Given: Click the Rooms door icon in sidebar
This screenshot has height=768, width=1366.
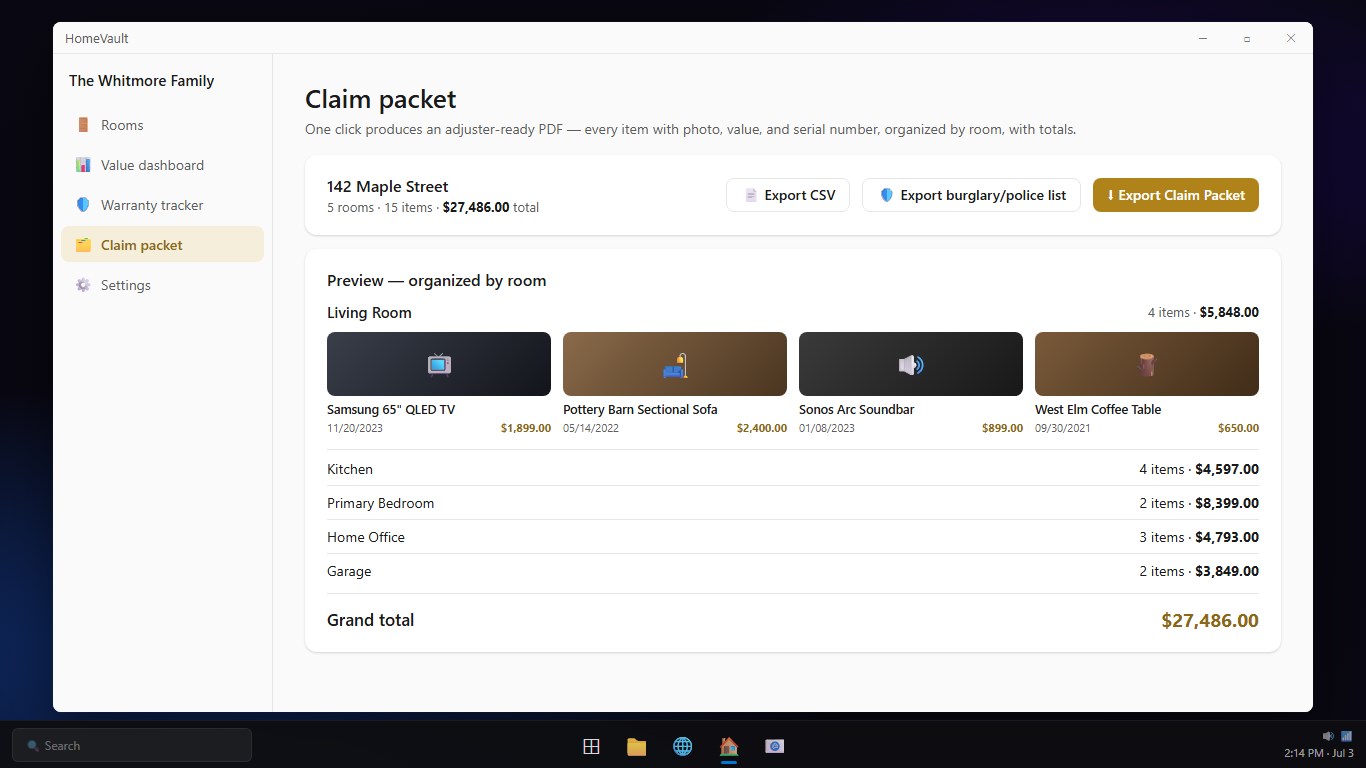Looking at the screenshot, I should click(83, 125).
